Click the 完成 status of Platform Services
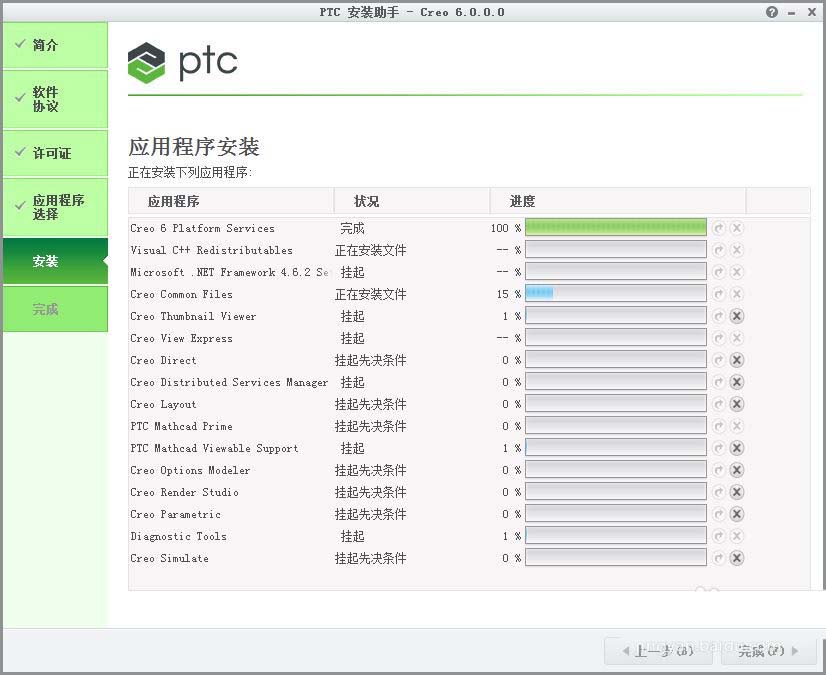Screen dimensions: 826x675 coord(352,228)
